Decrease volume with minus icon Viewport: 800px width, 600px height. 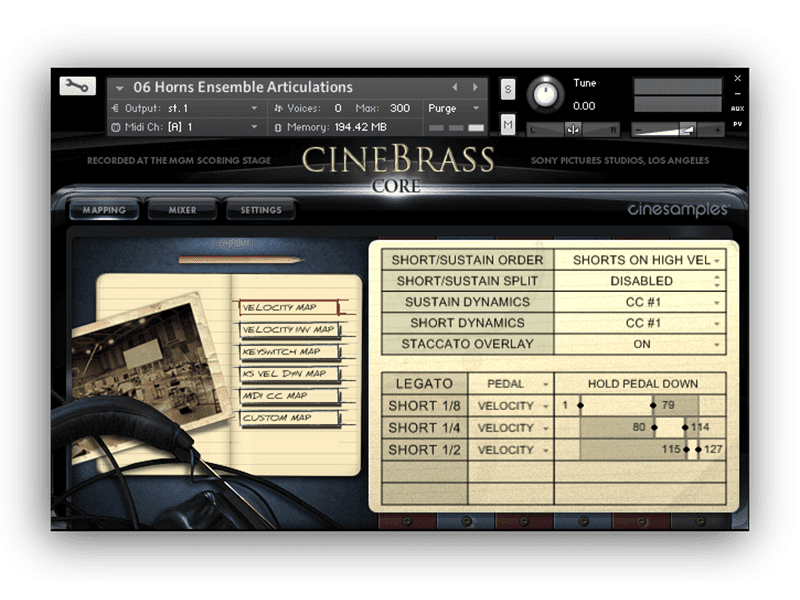point(638,130)
